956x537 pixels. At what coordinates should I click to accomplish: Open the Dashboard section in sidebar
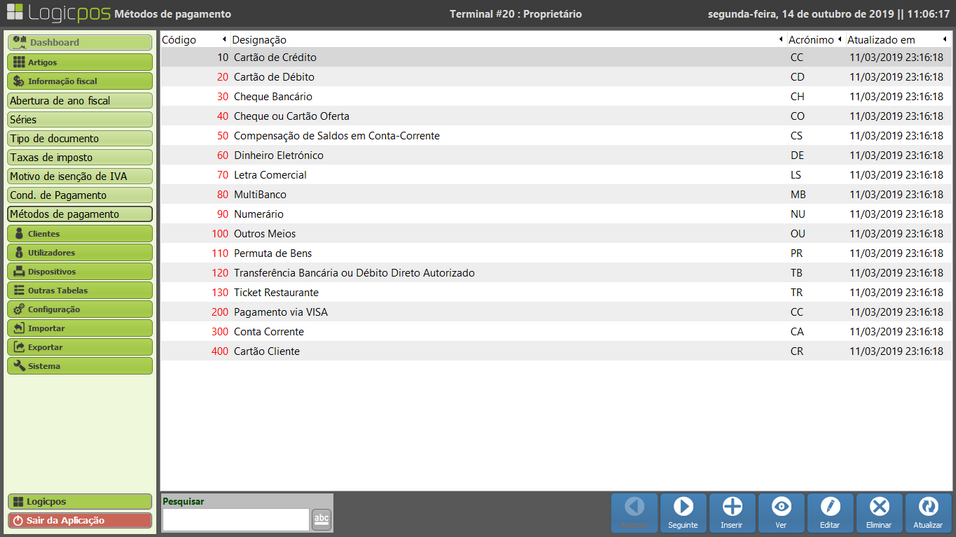click(x=80, y=43)
